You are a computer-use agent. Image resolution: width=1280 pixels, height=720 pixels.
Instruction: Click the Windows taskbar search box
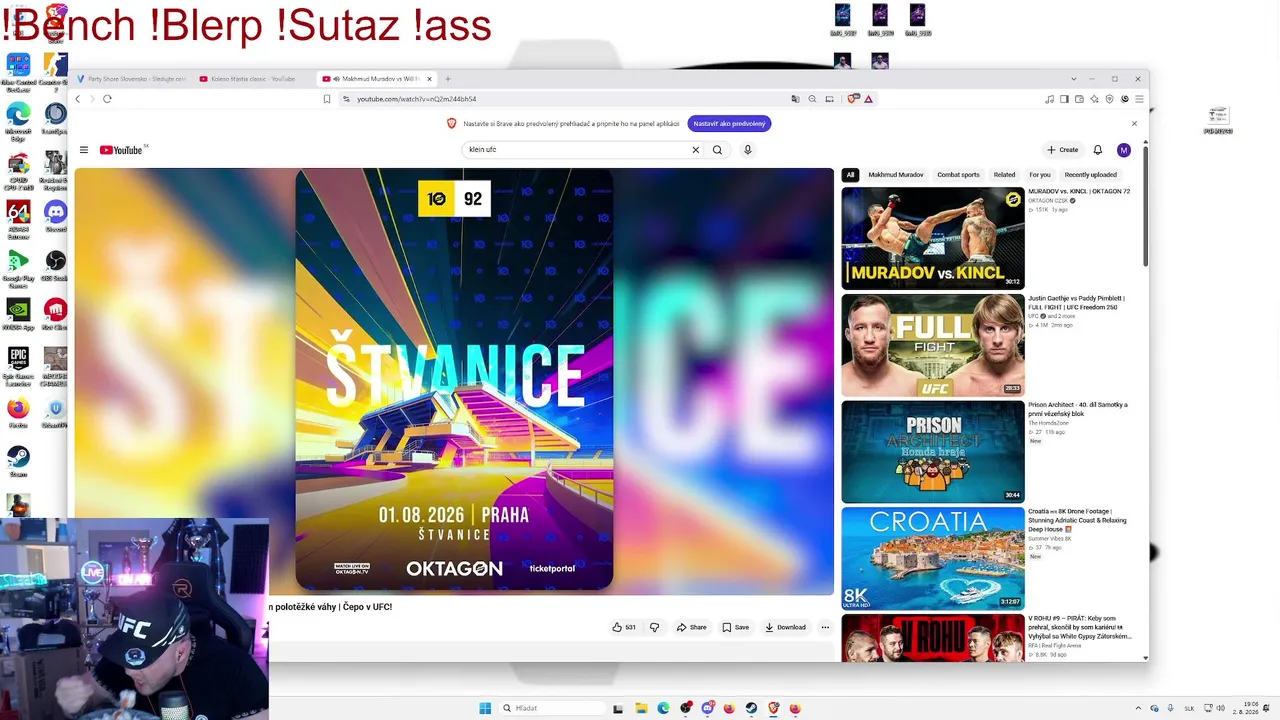[x=553, y=708]
